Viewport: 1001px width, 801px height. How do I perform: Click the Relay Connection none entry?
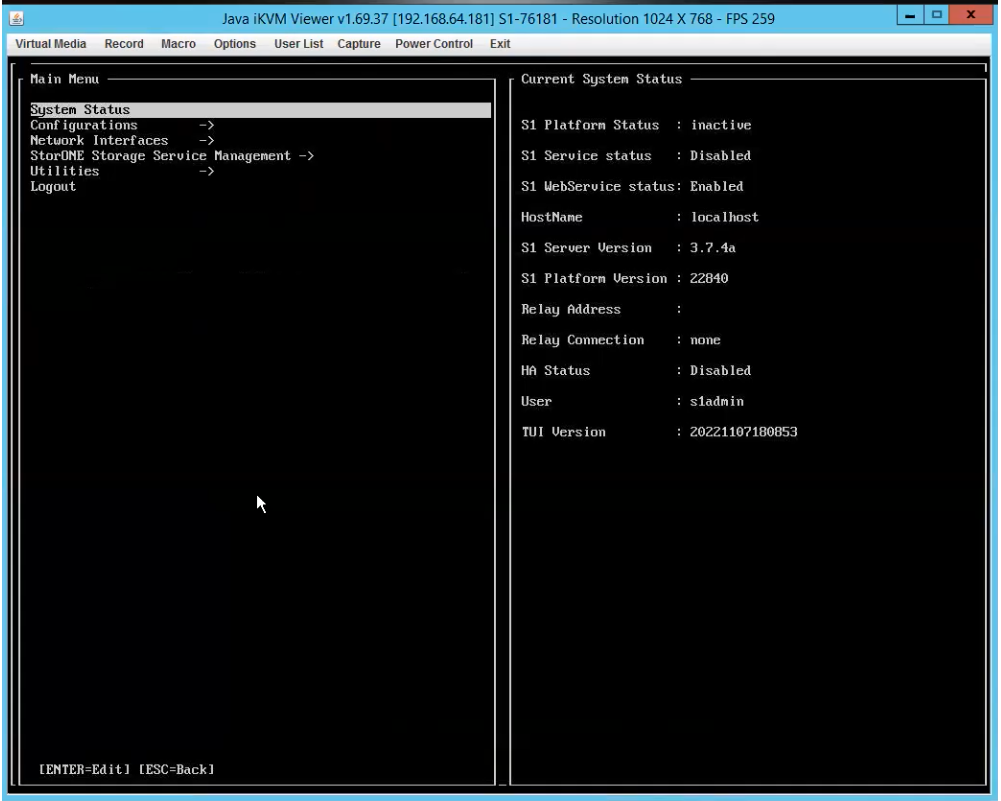(x=704, y=340)
